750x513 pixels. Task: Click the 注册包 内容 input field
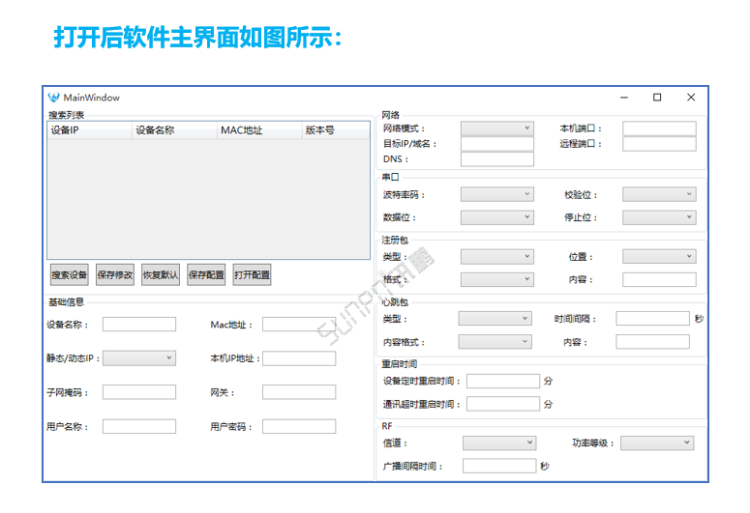pos(659,280)
